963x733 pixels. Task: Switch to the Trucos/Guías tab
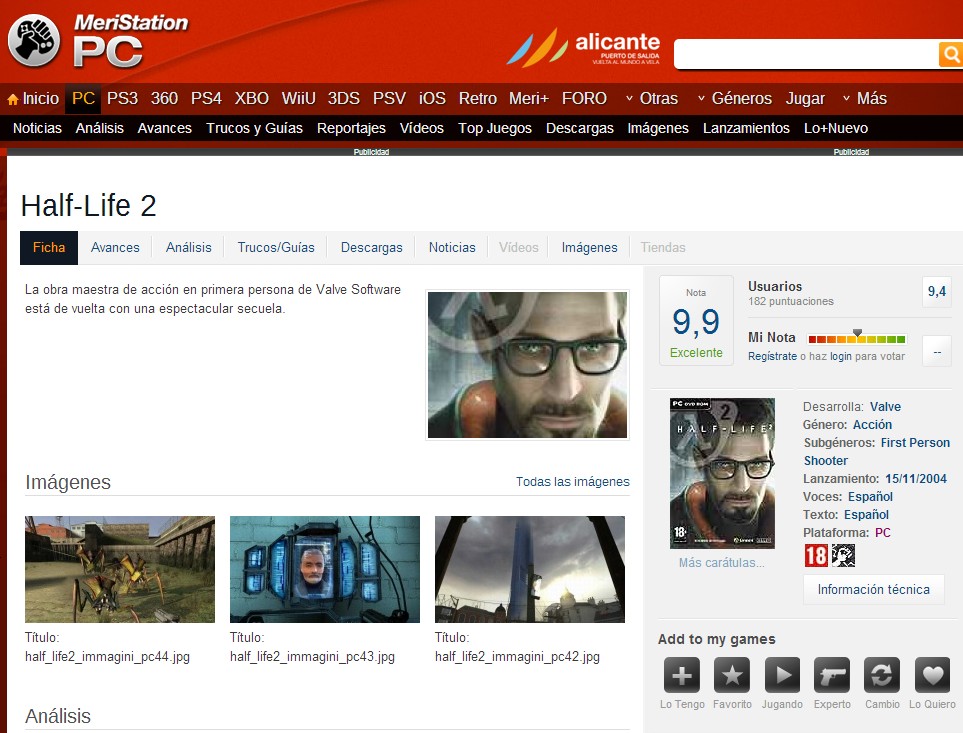click(x=276, y=247)
